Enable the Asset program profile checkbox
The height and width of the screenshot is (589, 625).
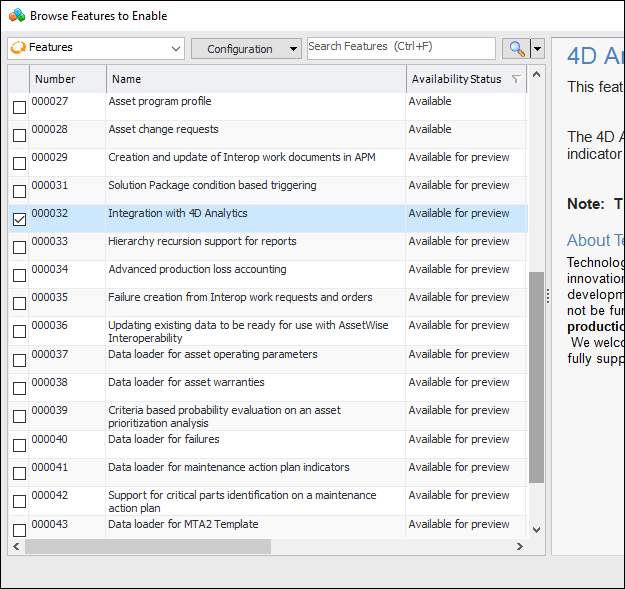[x=19, y=107]
